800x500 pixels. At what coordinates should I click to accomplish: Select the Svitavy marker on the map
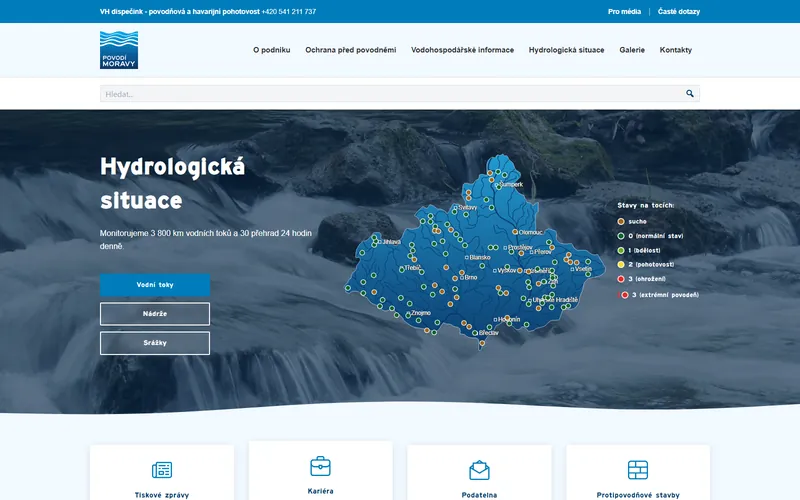click(456, 208)
